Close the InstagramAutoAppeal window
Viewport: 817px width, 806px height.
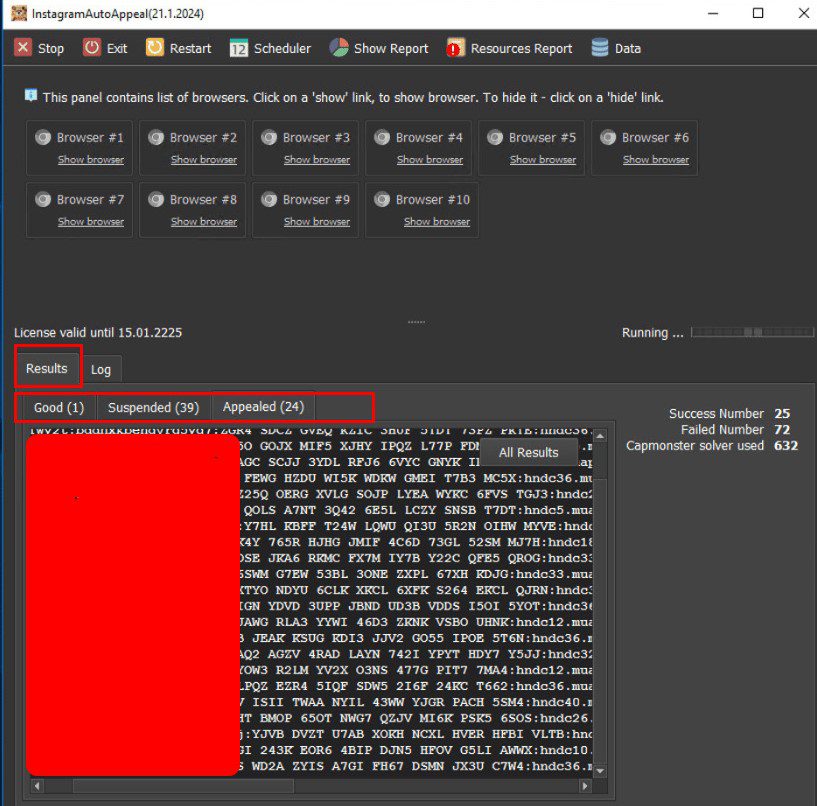point(804,13)
